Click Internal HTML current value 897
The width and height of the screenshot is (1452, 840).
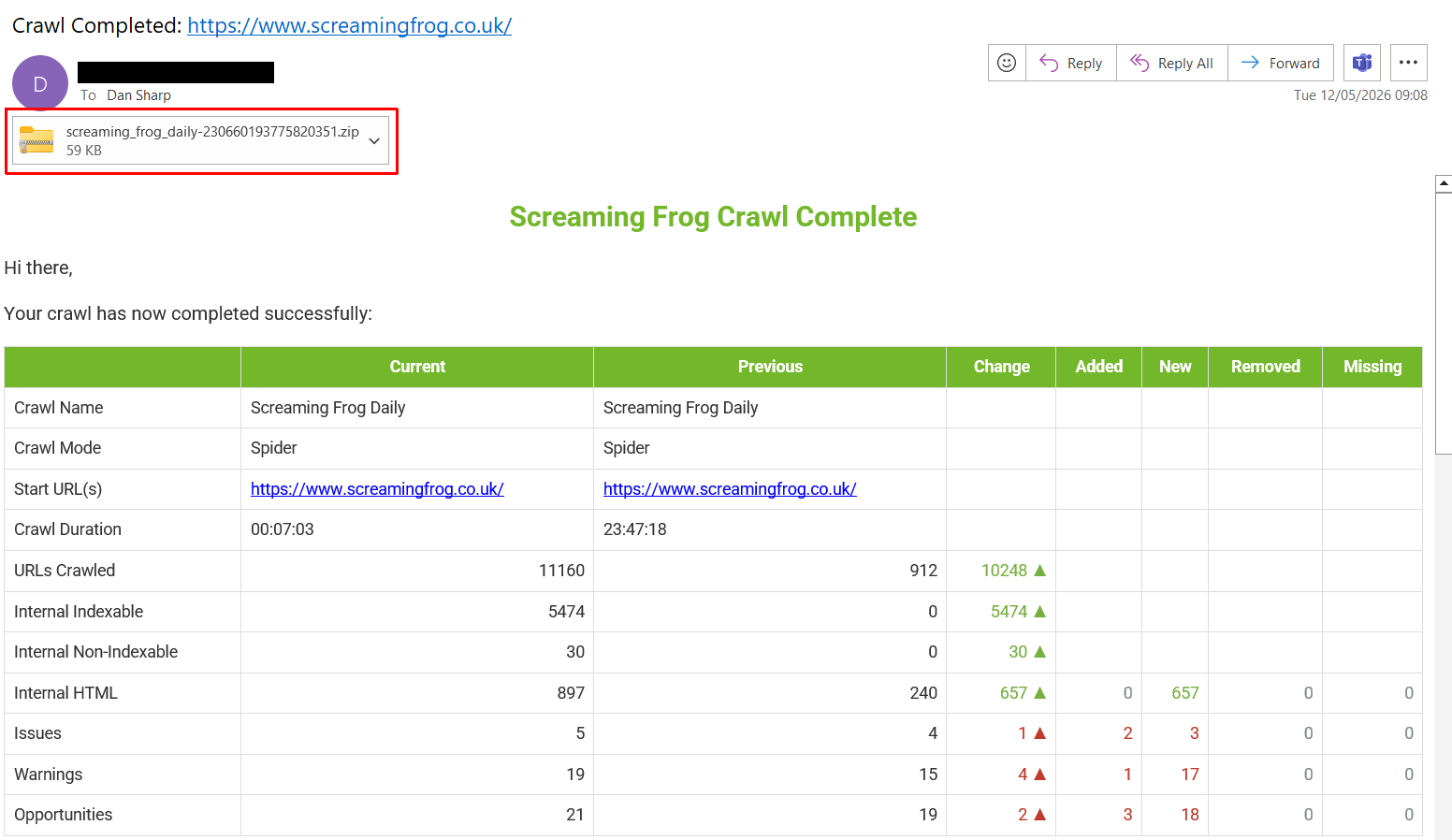[x=571, y=693]
